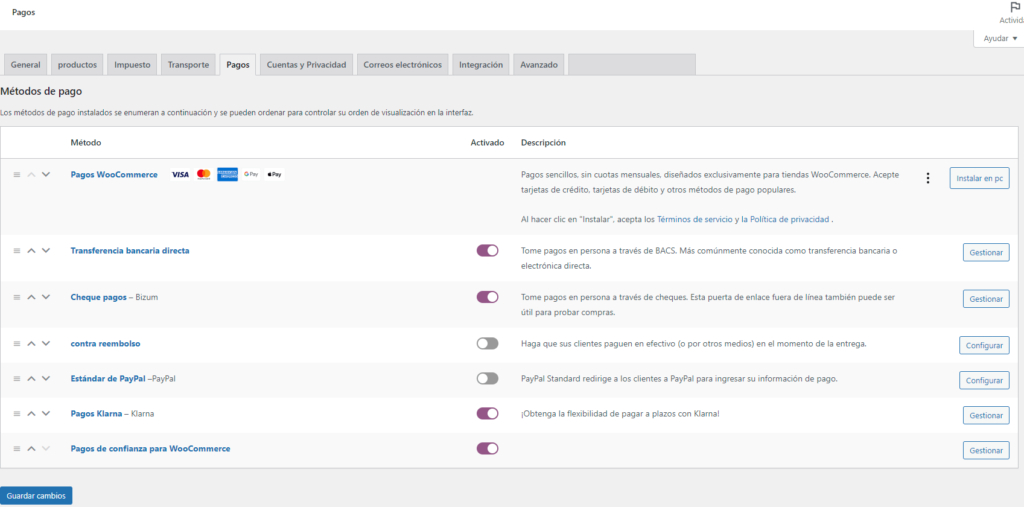Click the drag handle of Estándar de PayPal row
The width and height of the screenshot is (1024, 507).
[17, 378]
